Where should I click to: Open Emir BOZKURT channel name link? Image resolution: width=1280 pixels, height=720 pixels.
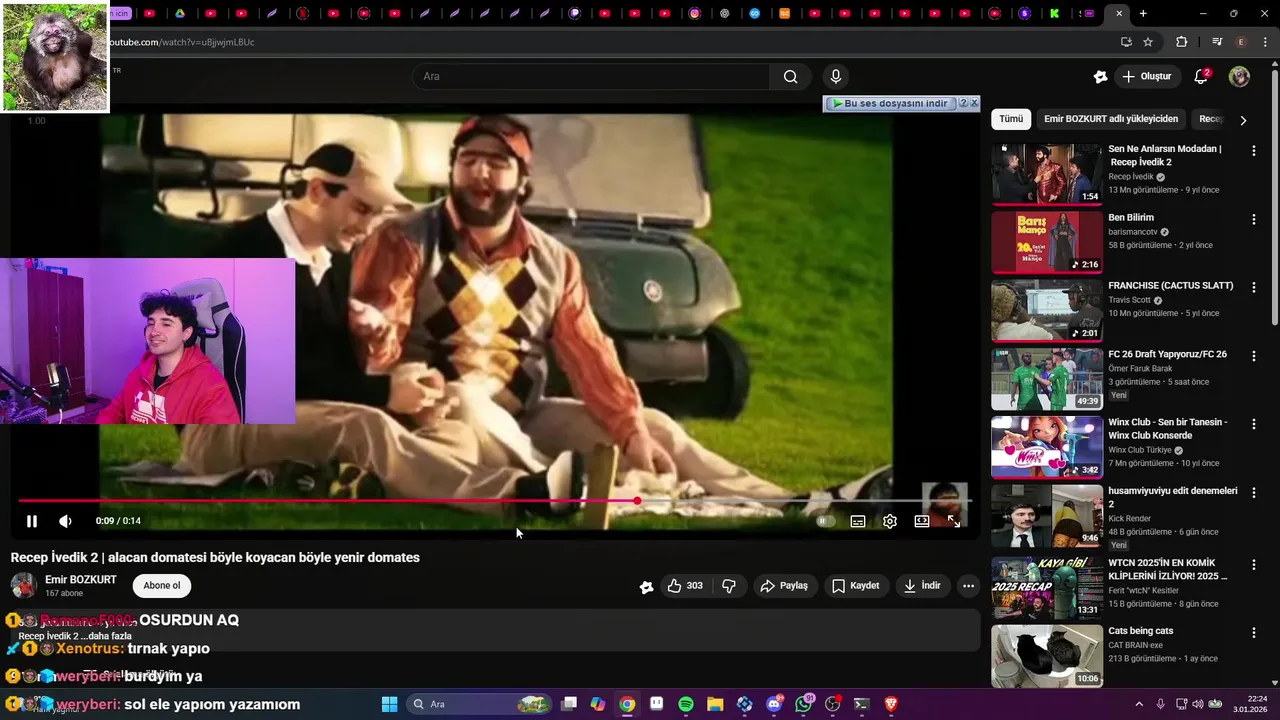81,580
